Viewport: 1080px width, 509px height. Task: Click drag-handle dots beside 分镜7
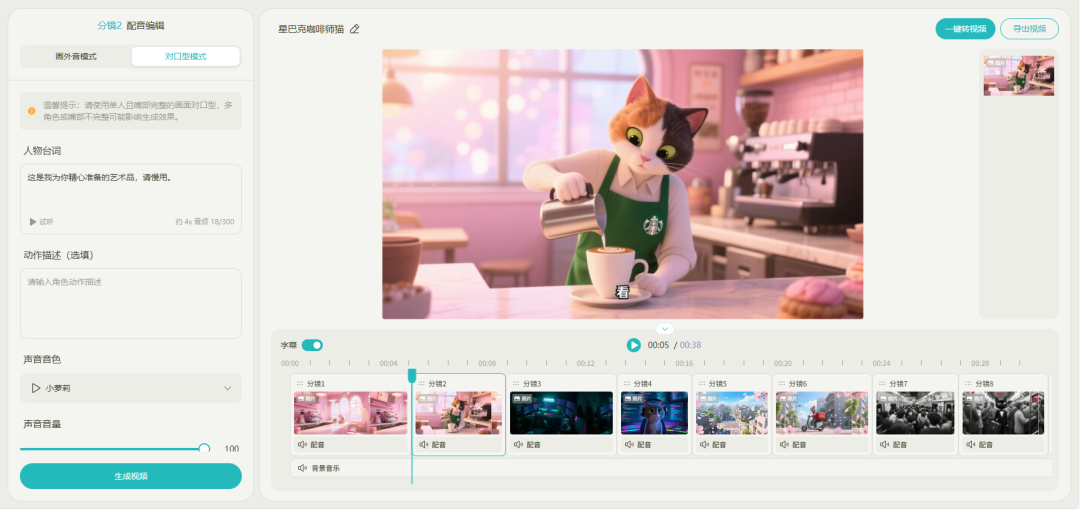(882, 384)
